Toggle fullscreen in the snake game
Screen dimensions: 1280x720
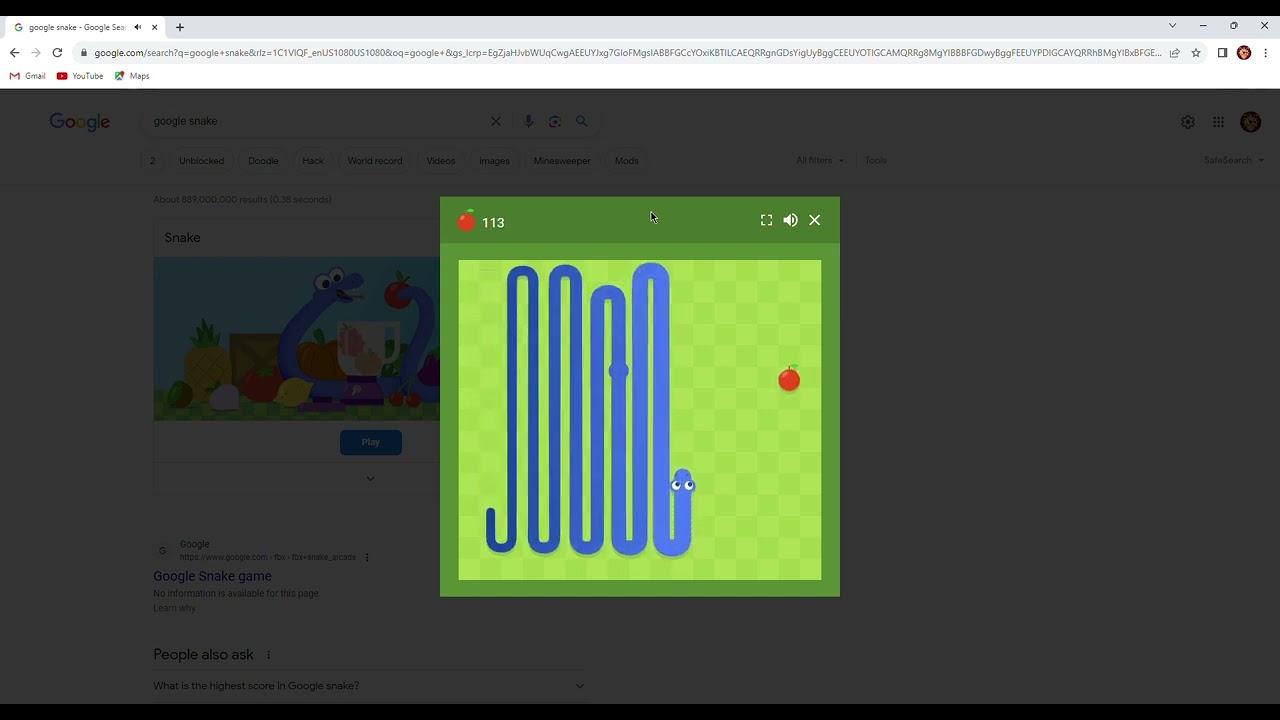(766, 220)
